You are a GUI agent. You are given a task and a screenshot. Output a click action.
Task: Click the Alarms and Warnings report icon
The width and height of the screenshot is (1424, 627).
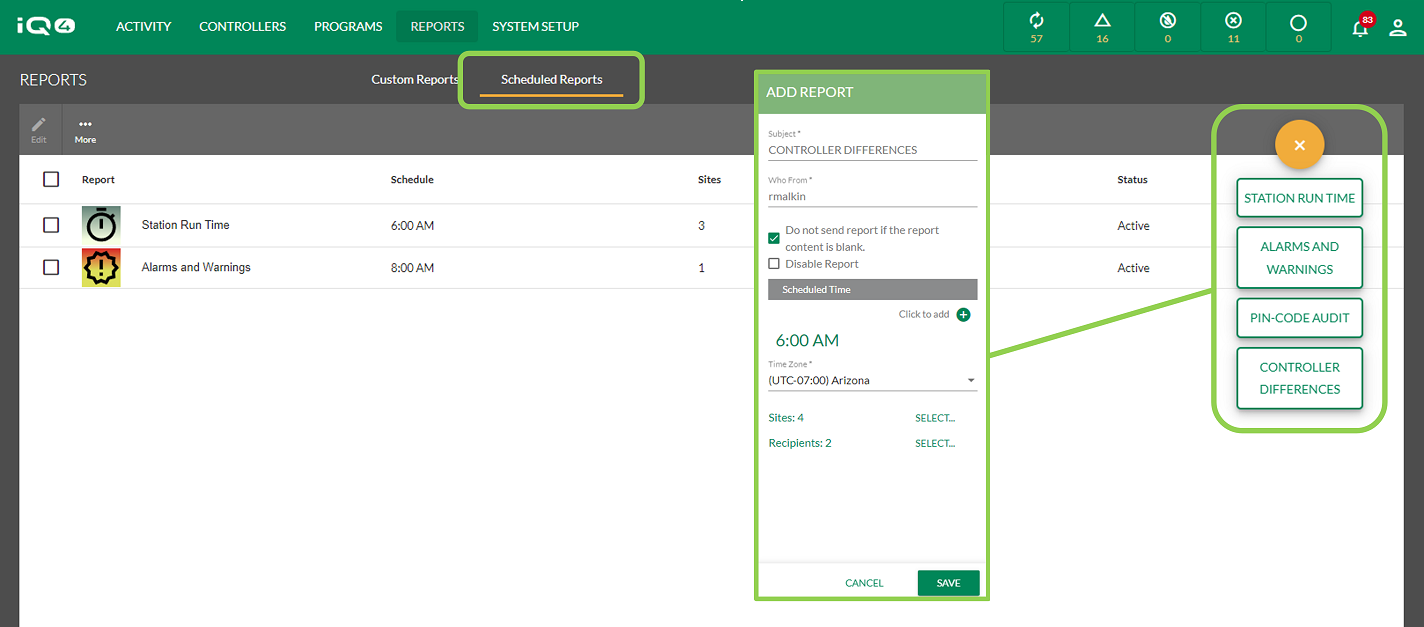(101, 268)
